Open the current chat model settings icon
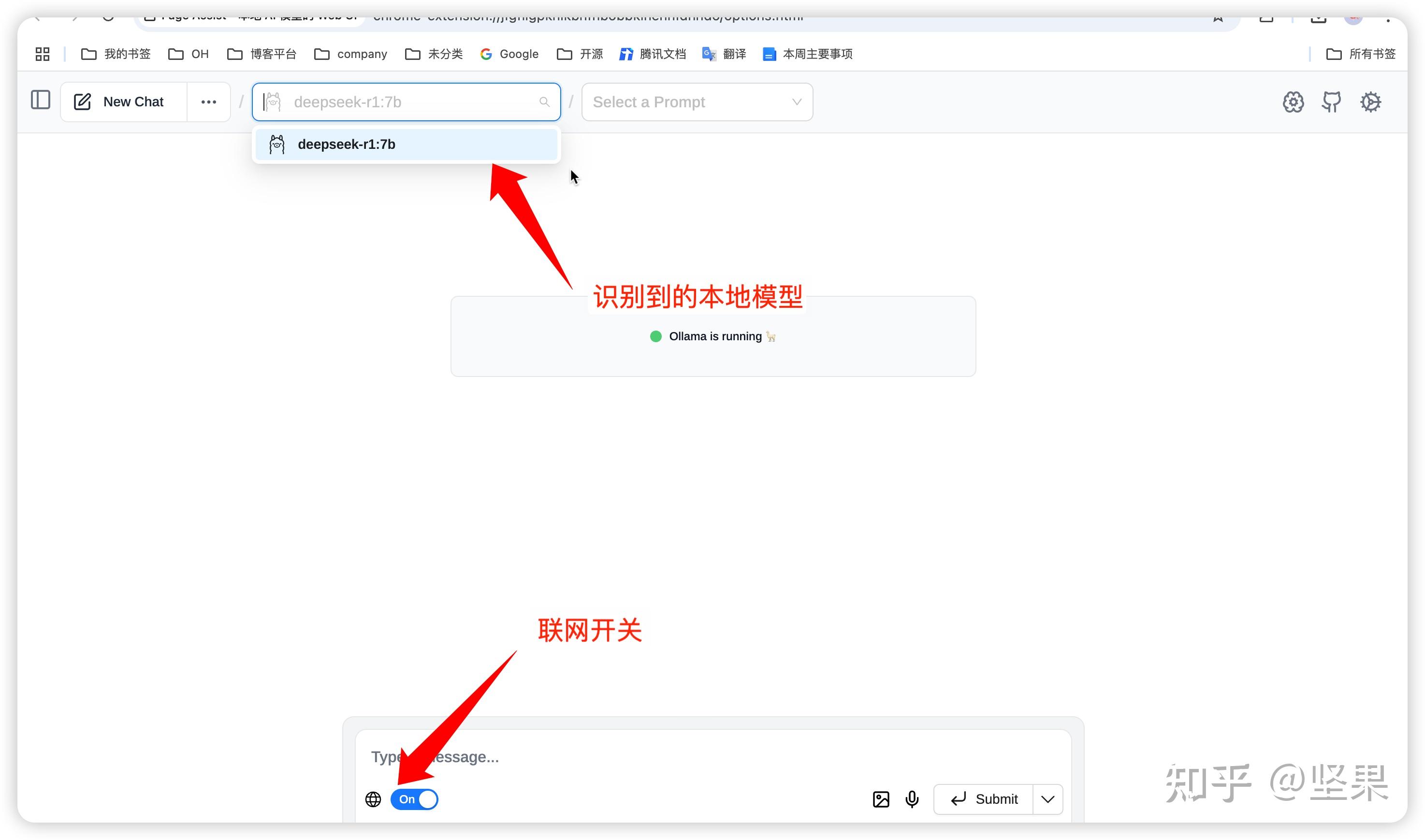 point(1293,102)
